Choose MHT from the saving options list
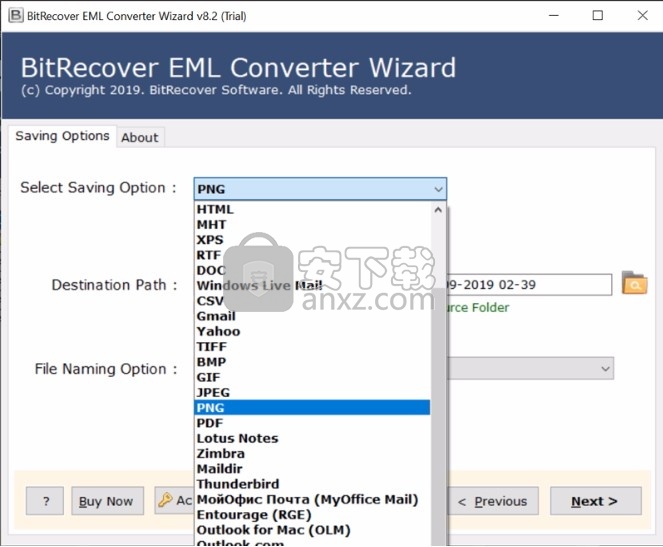 click(312, 224)
